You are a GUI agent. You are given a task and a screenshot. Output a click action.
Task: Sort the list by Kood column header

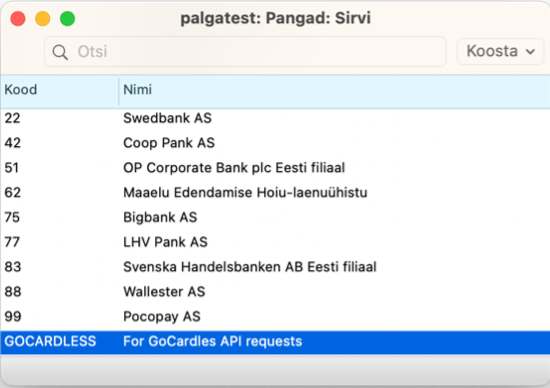point(60,90)
